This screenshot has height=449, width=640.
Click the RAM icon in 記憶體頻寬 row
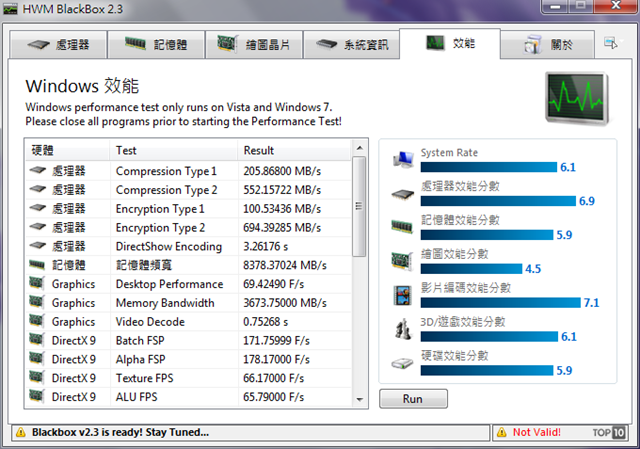pos(37,265)
